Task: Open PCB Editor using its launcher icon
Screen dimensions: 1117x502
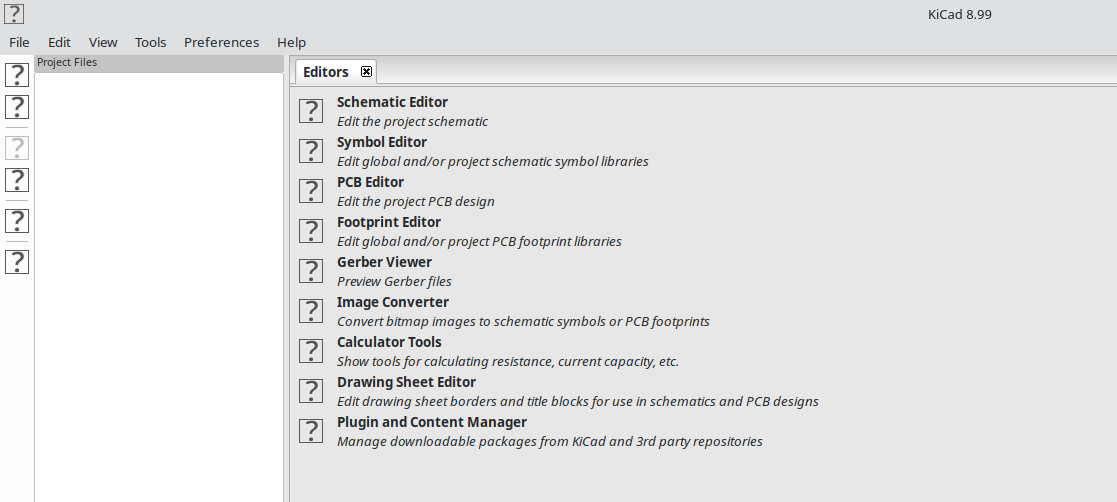Action: [x=311, y=191]
